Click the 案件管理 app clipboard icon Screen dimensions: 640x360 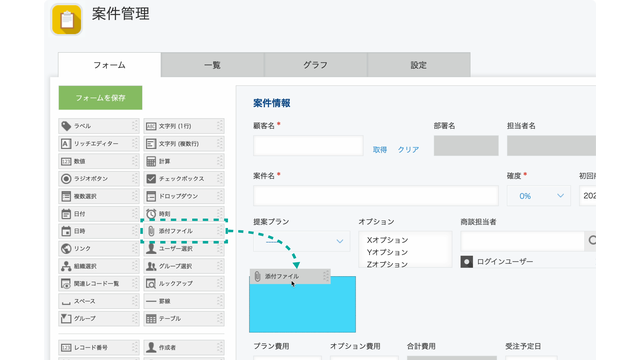click(67, 20)
